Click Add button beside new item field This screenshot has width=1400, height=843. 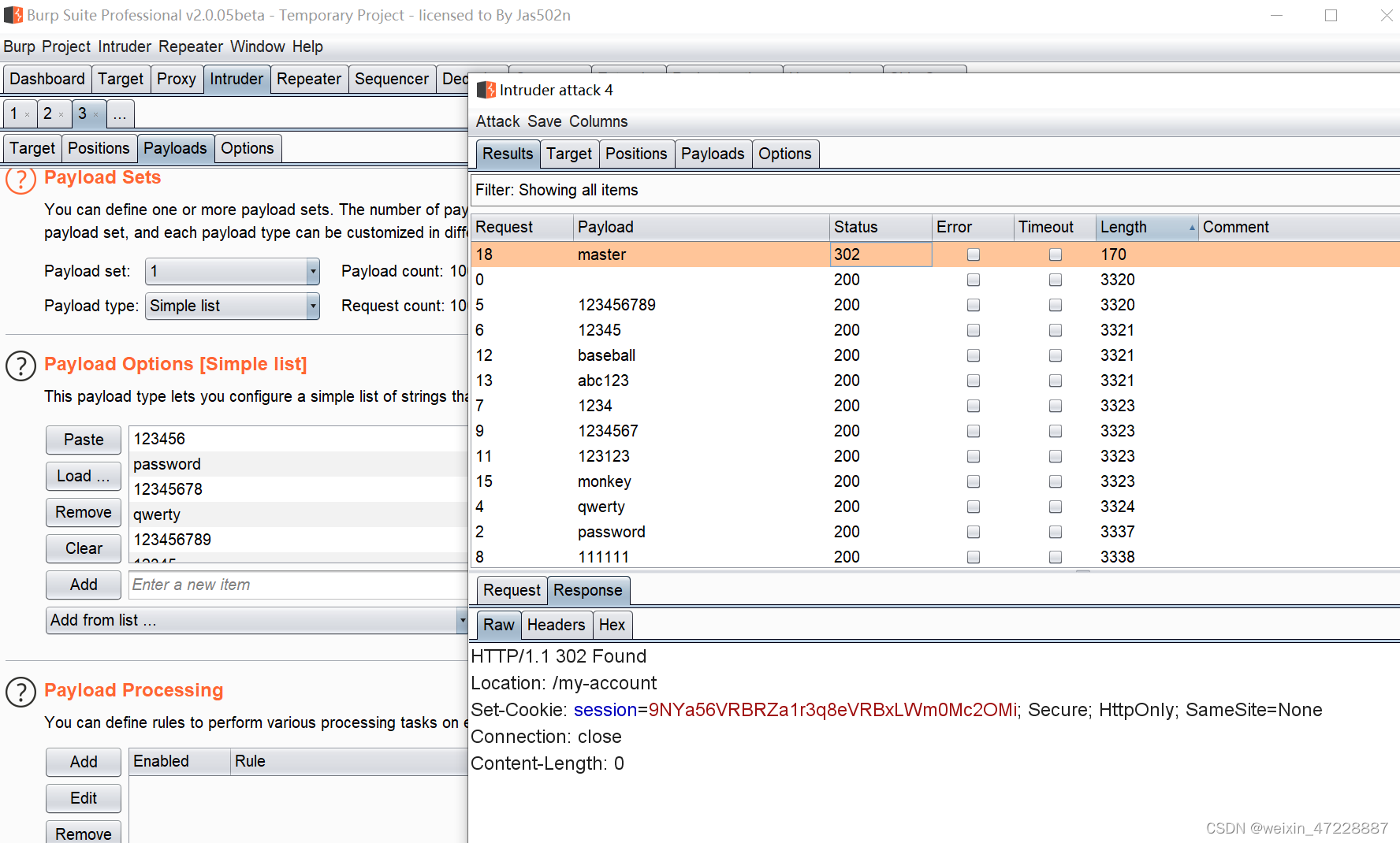pos(84,585)
